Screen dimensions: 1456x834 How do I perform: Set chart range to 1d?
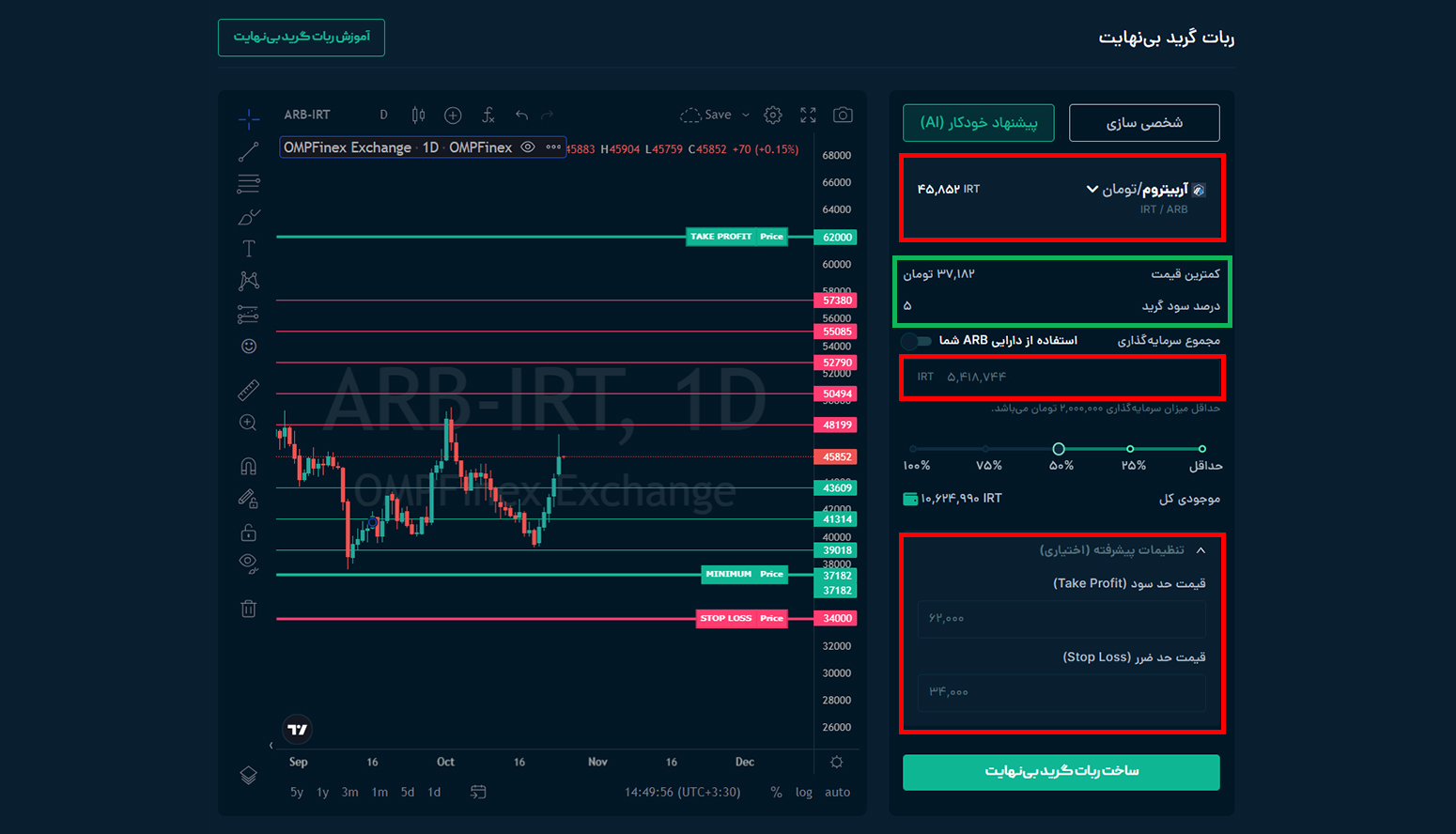click(434, 792)
